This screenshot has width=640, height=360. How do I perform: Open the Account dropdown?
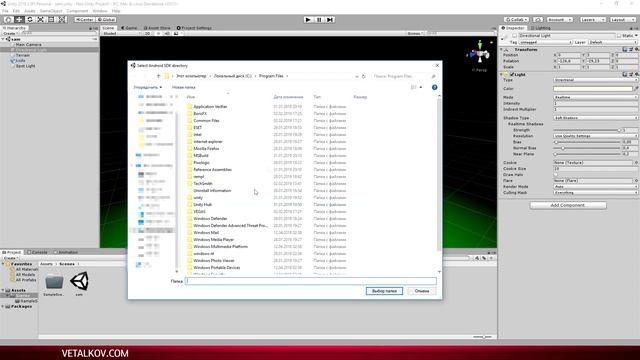(x=560, y=20)
